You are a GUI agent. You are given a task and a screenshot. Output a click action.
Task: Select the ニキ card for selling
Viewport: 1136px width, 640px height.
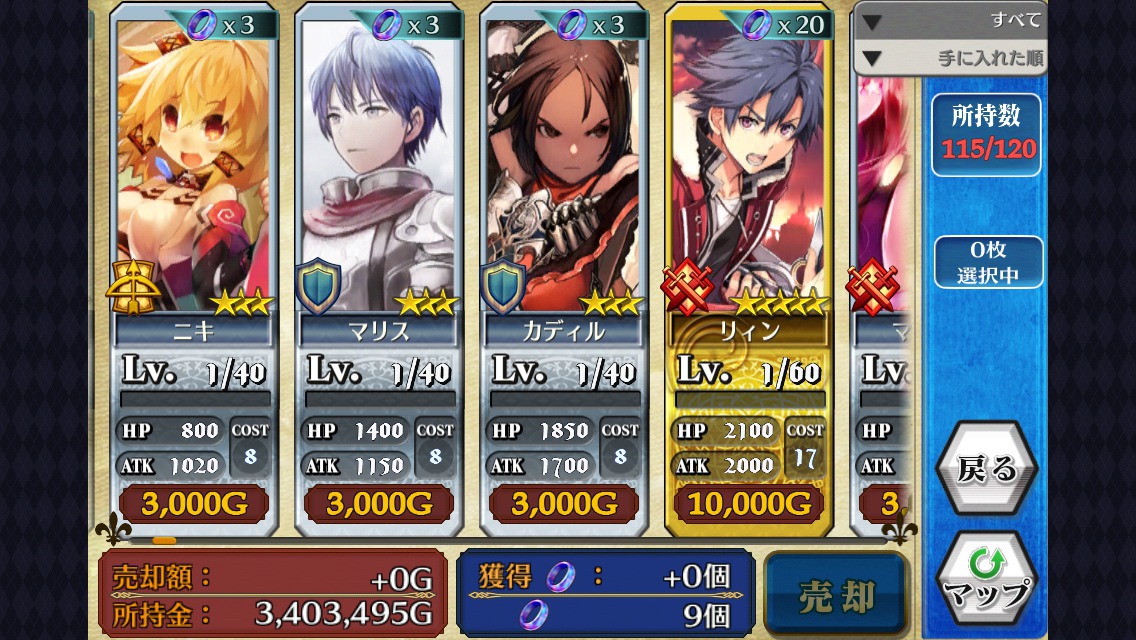point(195,269)
